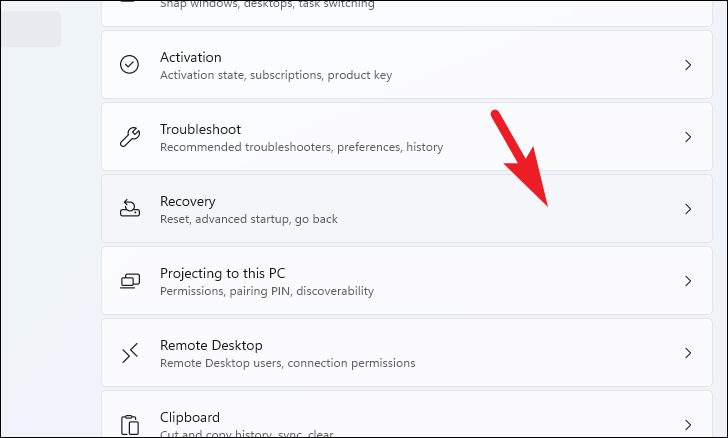Click the Clipboard row's right chevron
Image resolution: width=728 pixels, height=438 pixels.
pos(687,424)
